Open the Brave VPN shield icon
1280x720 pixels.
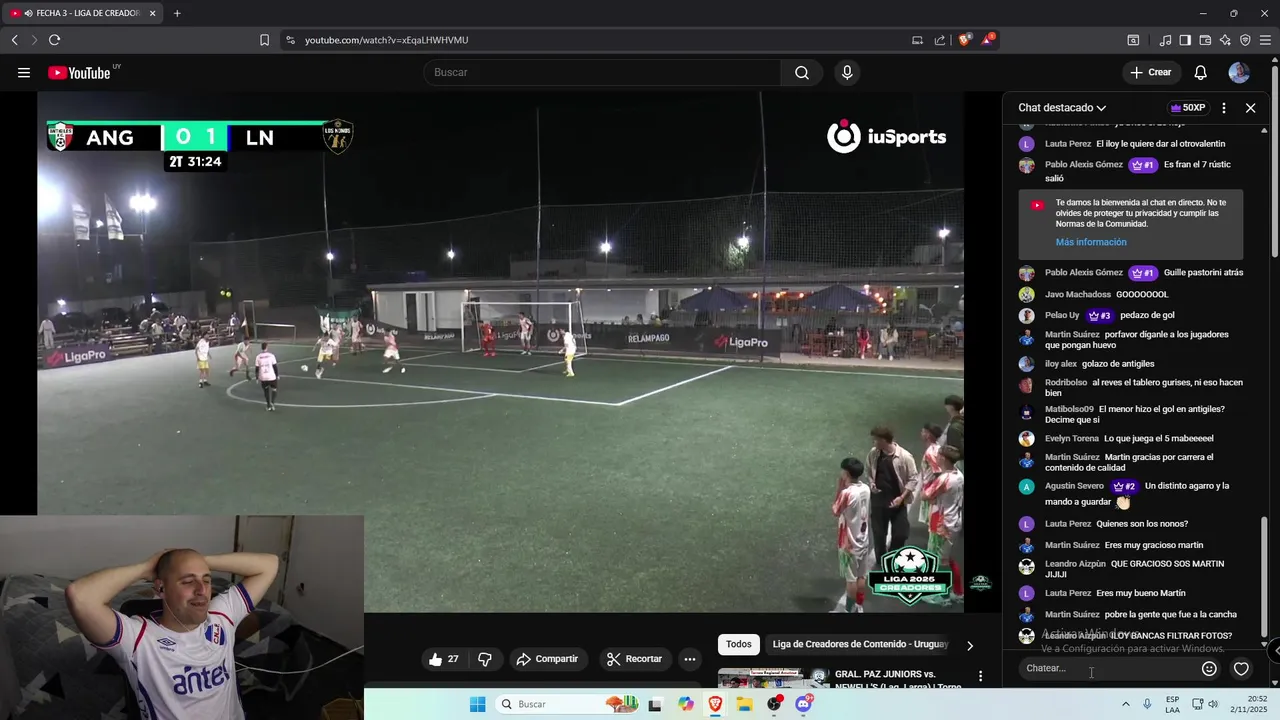coord(1245,40)
